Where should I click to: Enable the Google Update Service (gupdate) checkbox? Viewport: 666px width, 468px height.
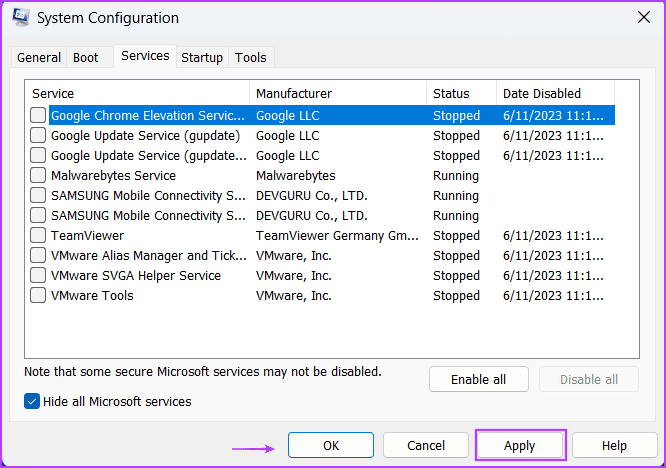(x=38, y=135)
